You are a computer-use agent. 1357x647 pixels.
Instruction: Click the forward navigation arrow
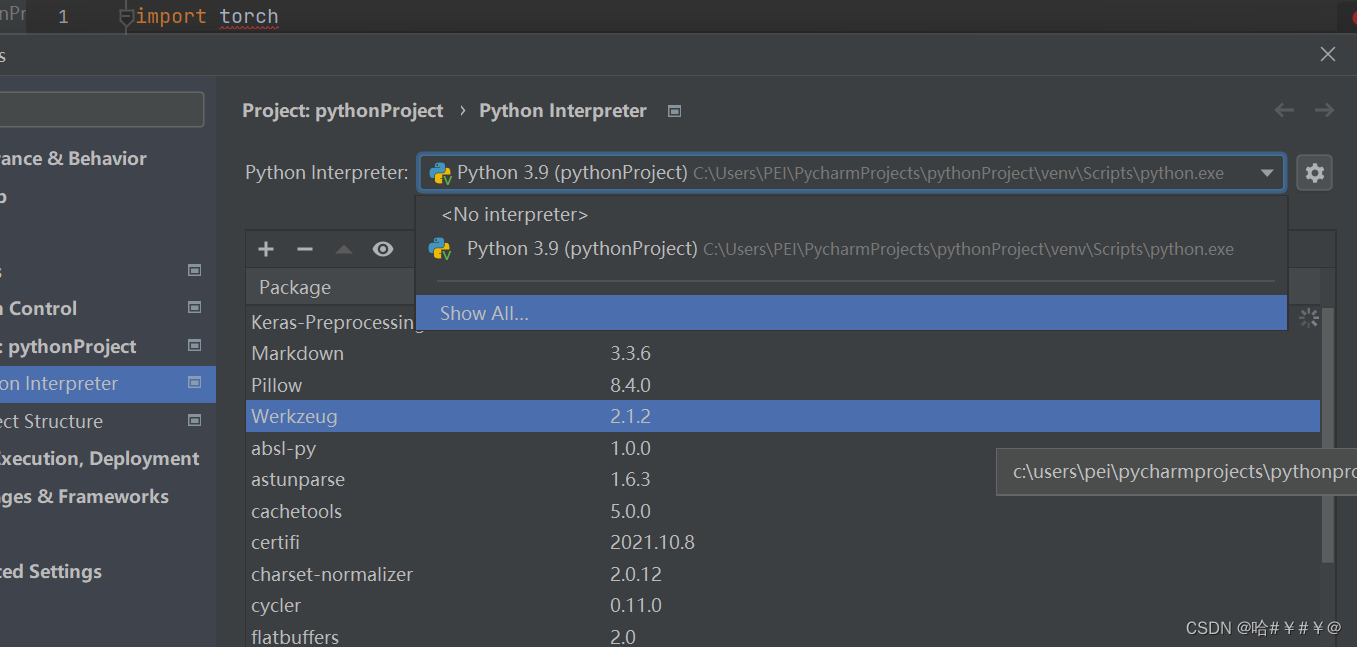click(1324, 110)
